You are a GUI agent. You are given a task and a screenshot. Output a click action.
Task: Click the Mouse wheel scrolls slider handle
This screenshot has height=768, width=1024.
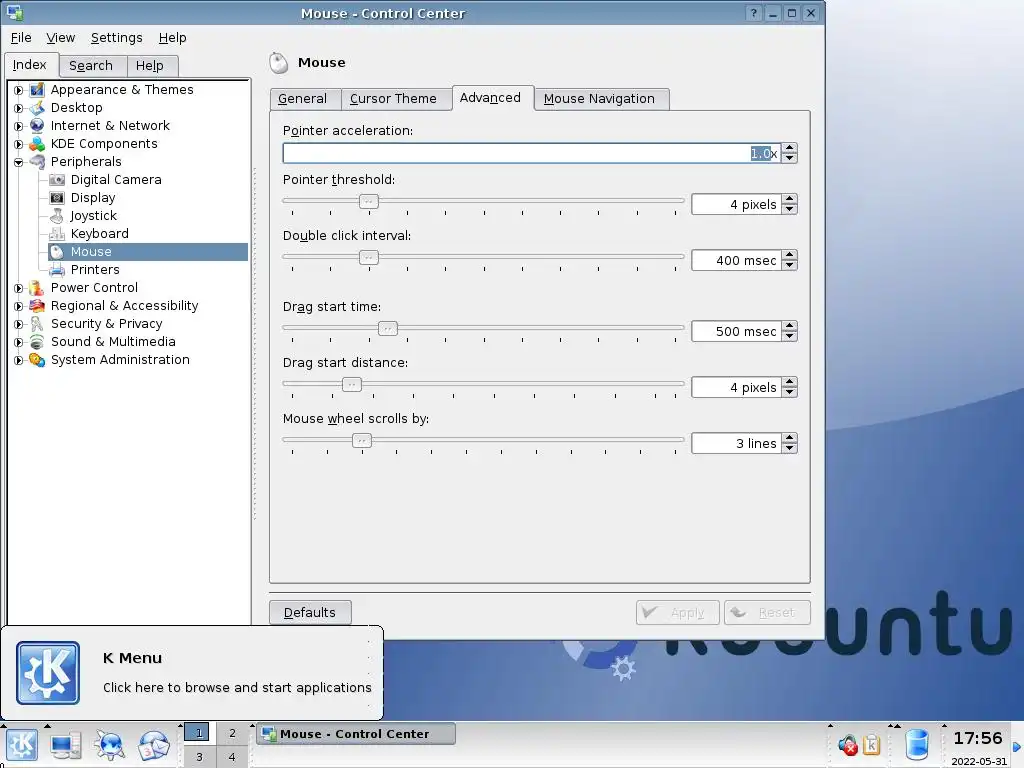(362, 441)
